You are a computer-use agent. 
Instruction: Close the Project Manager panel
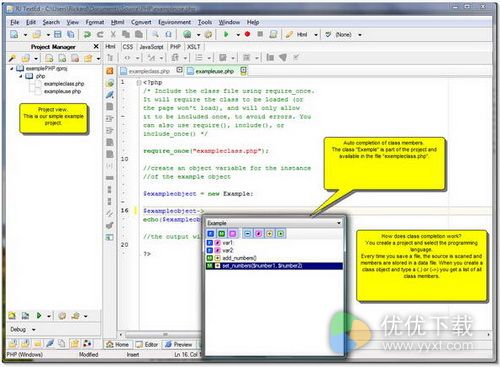[x=96, y=47]
